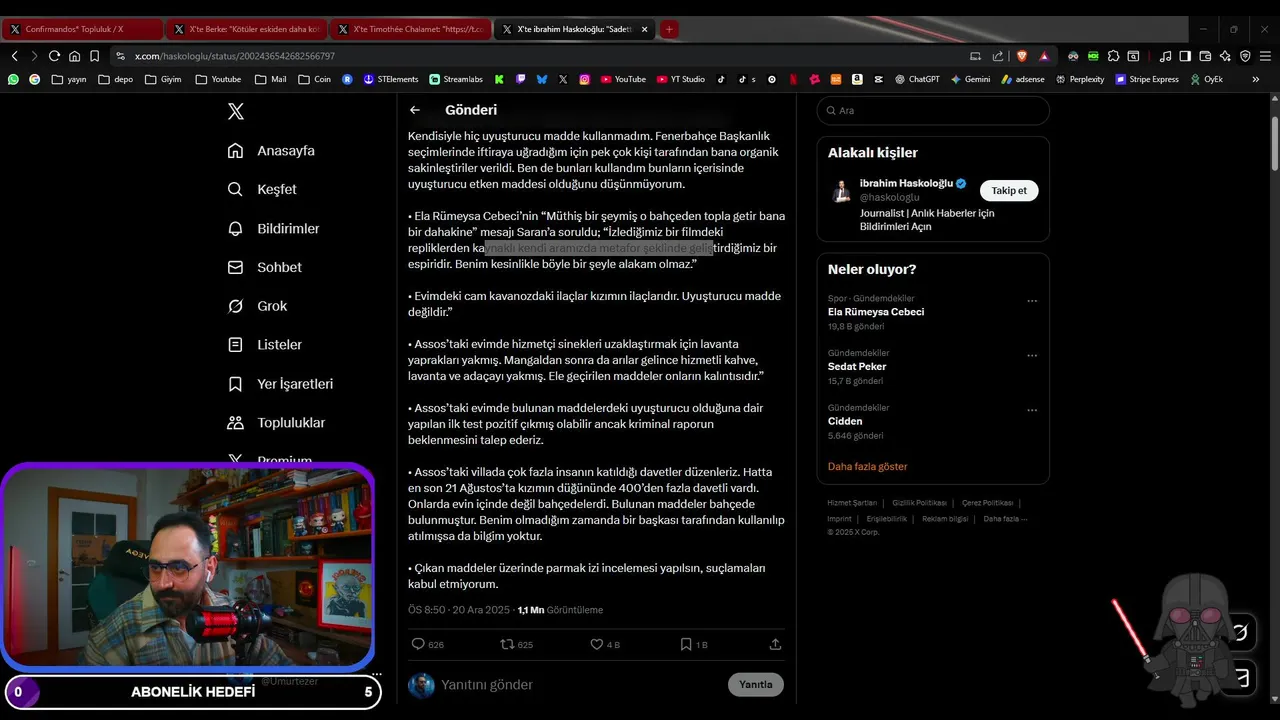1280x720 pixels.
Task: Open the X logo home icon
Action: [236, 112]
